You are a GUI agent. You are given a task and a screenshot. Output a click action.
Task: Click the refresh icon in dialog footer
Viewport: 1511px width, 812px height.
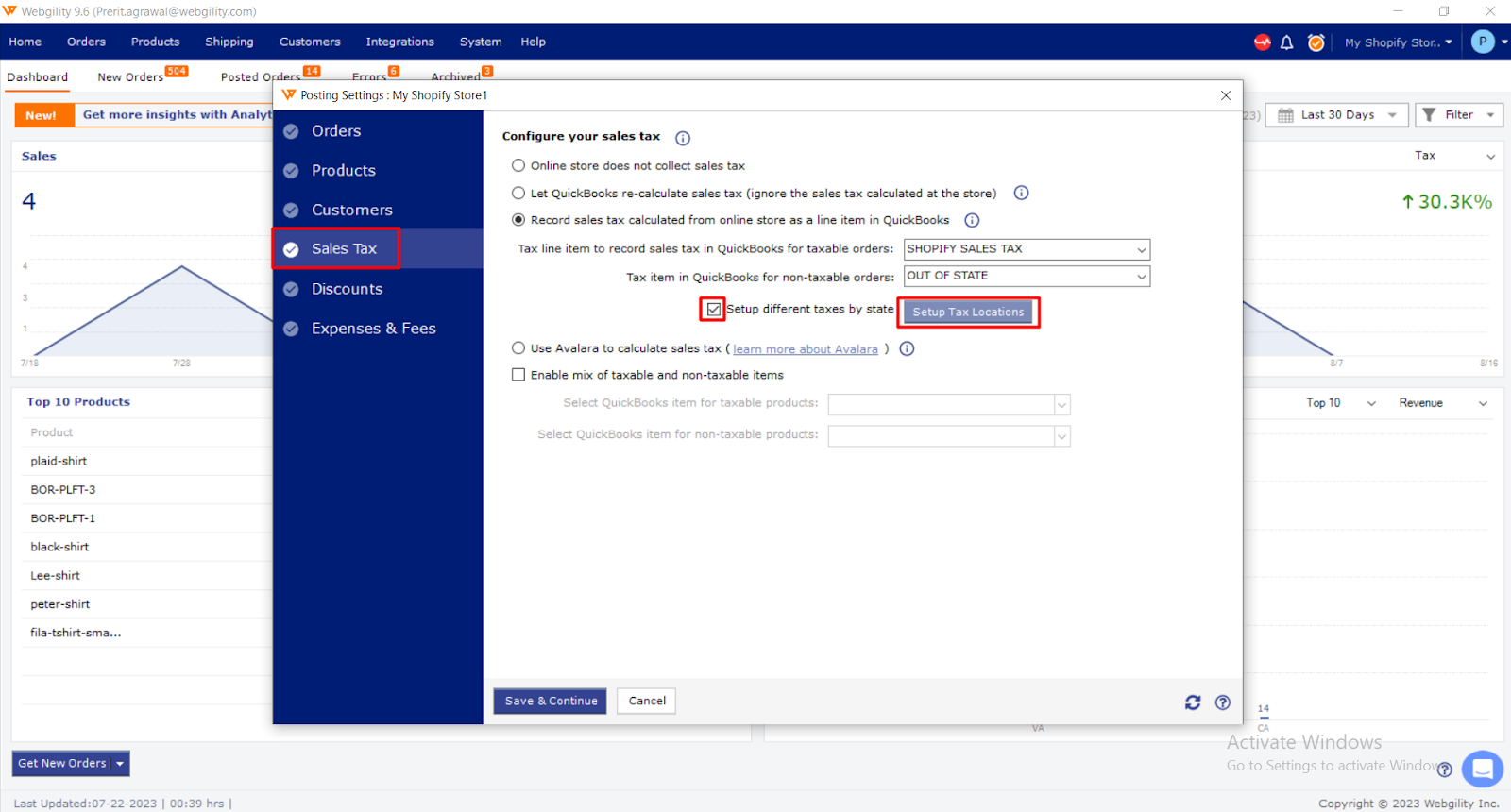1193,702
